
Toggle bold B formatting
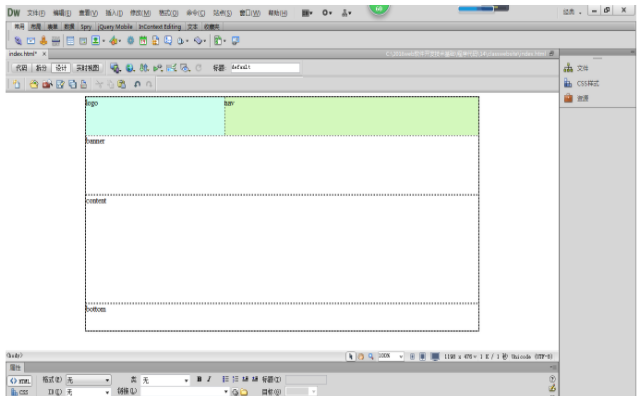199,379
